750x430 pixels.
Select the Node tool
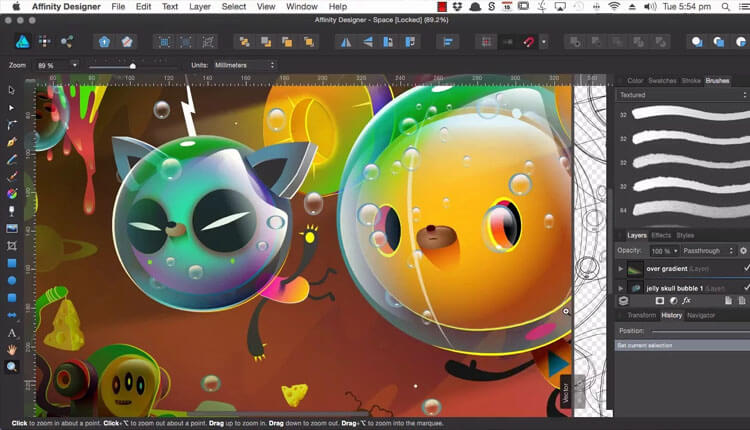coord(11,108)
